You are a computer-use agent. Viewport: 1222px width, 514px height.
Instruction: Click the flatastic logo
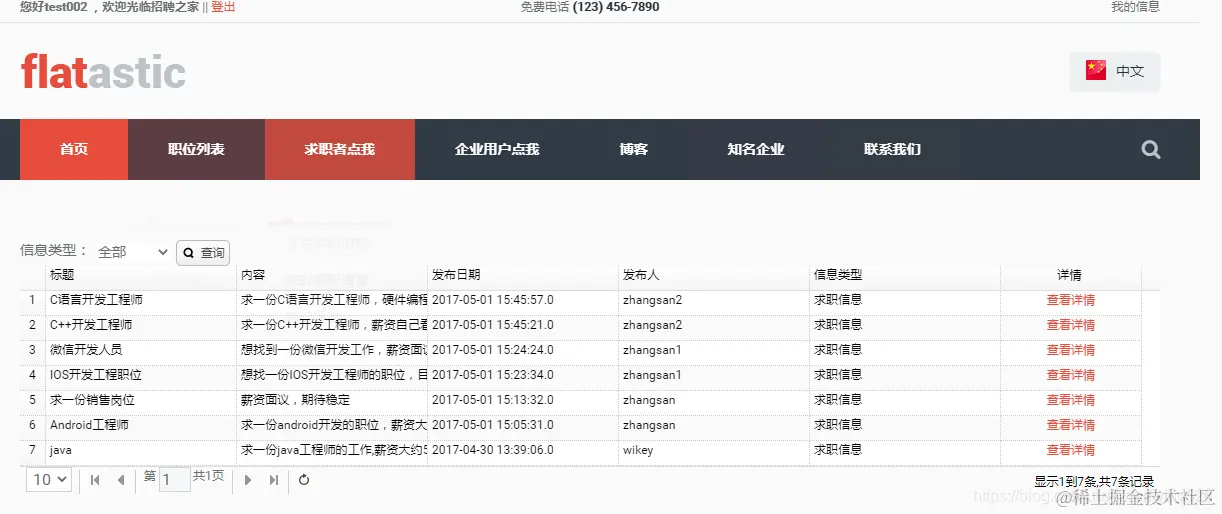coord(103,72)
